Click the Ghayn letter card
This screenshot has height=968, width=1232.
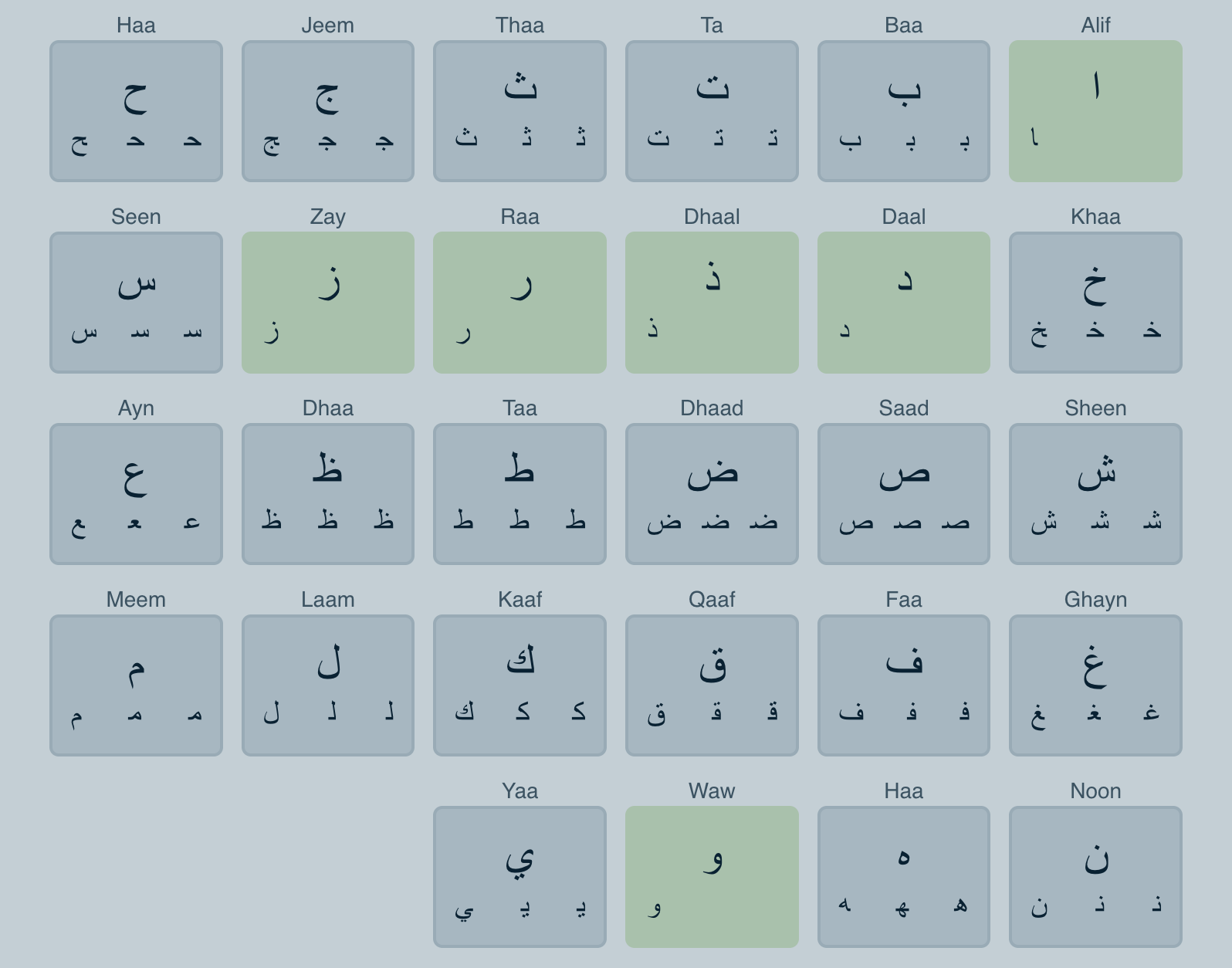click(x=1095, y=685)
